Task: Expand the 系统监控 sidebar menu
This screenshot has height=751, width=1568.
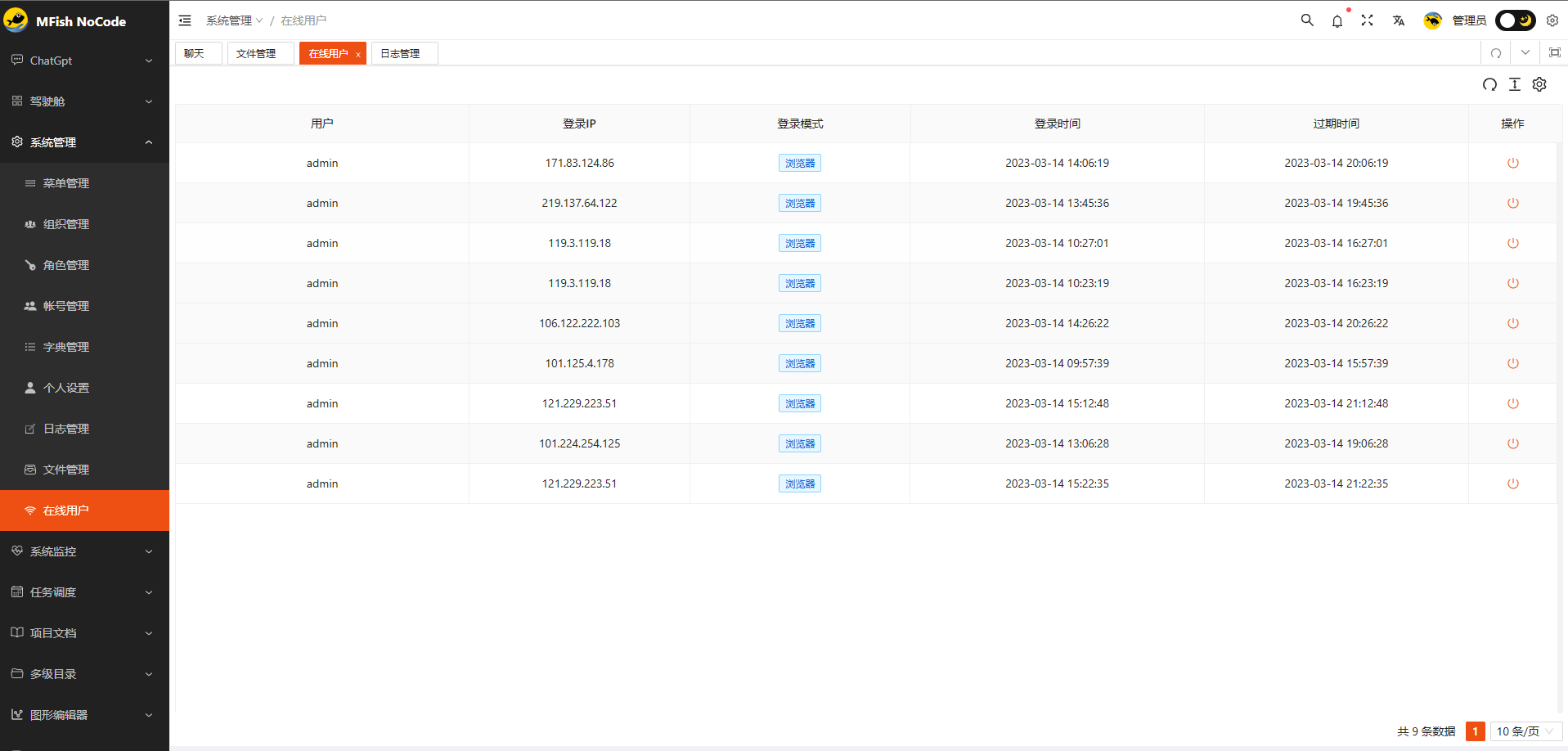Action: point(84,551)
